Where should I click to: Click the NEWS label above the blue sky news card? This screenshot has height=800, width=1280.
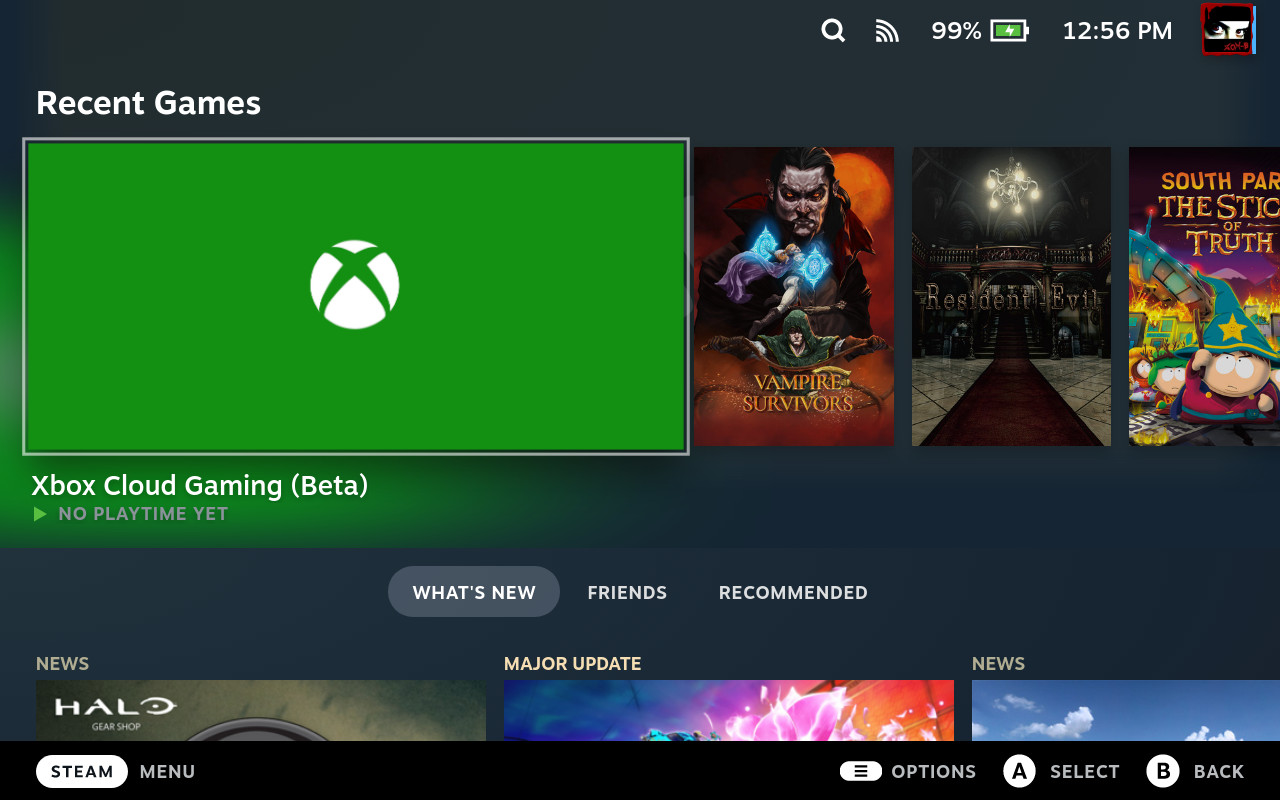(998, 664)
